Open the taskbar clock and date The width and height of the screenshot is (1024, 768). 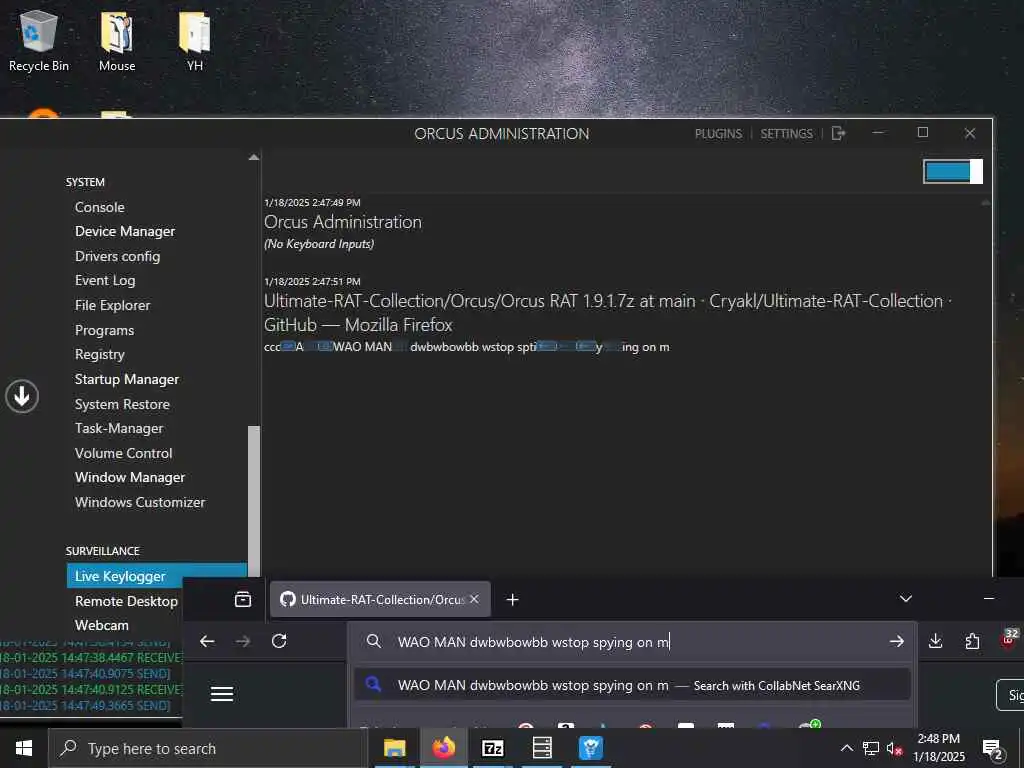pos(938,748)
